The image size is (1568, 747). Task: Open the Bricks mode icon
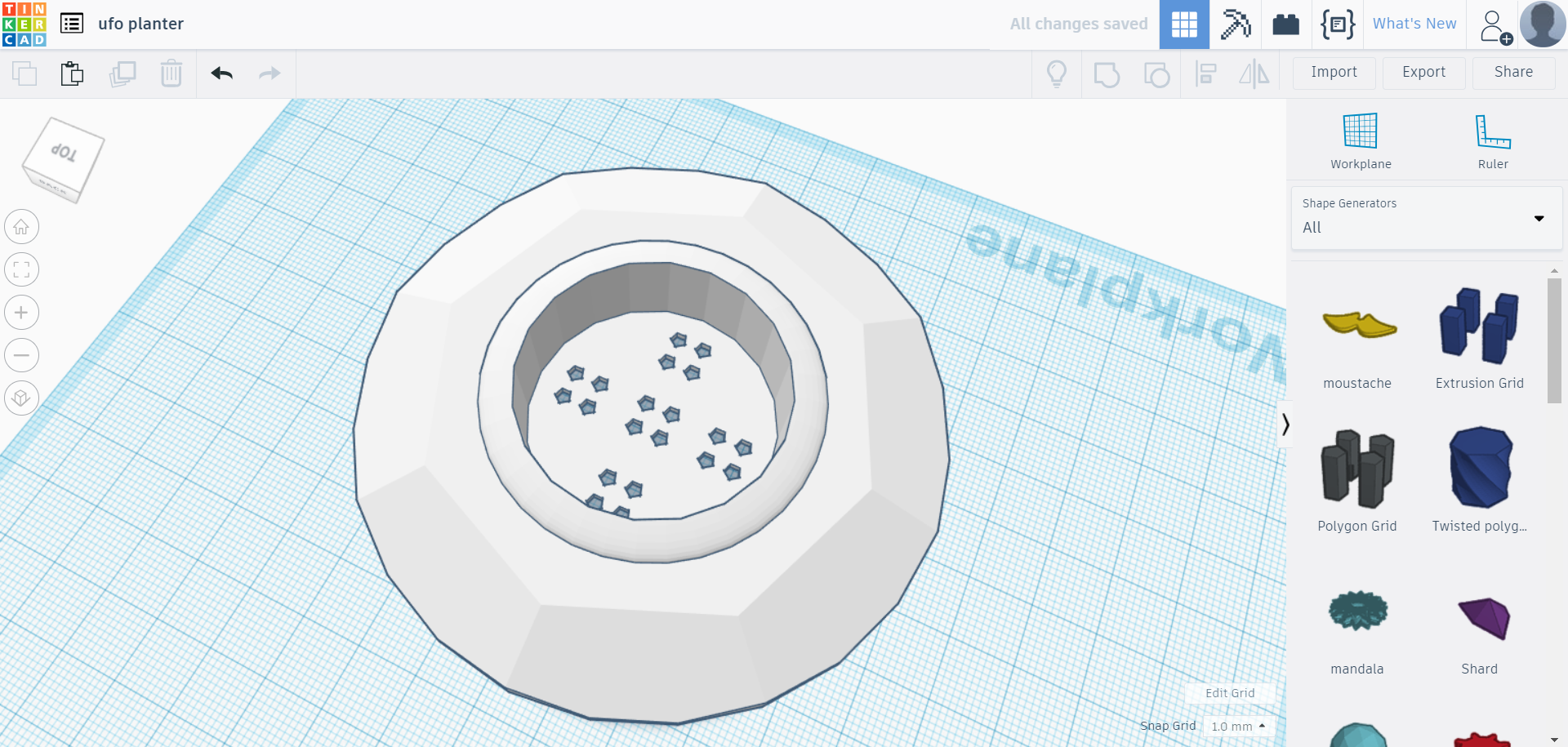coord(1285,24)
